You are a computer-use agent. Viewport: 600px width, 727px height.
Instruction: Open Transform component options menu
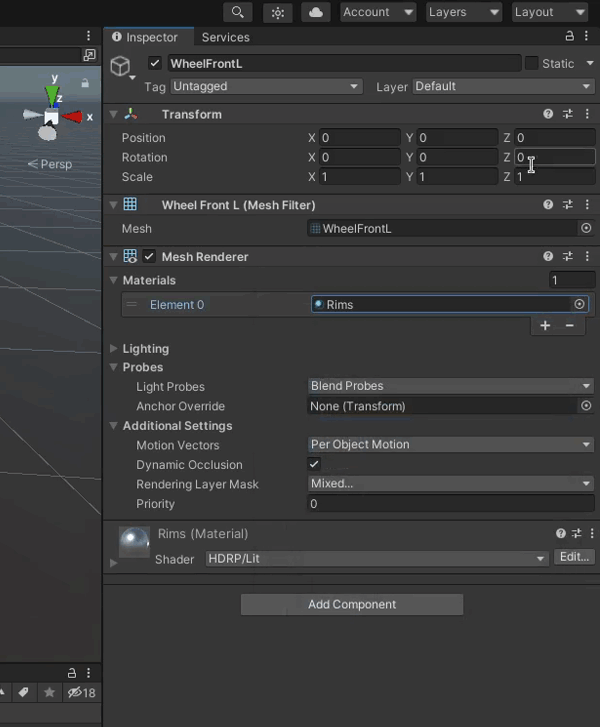click(x=587, y=114)
